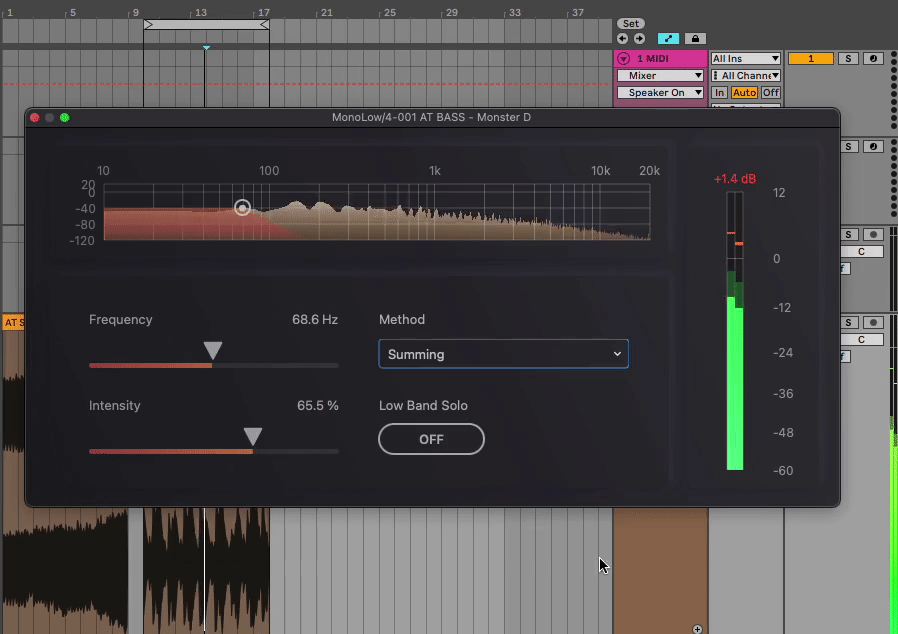Click the lock envelopes padlock icon

[695, 39]
